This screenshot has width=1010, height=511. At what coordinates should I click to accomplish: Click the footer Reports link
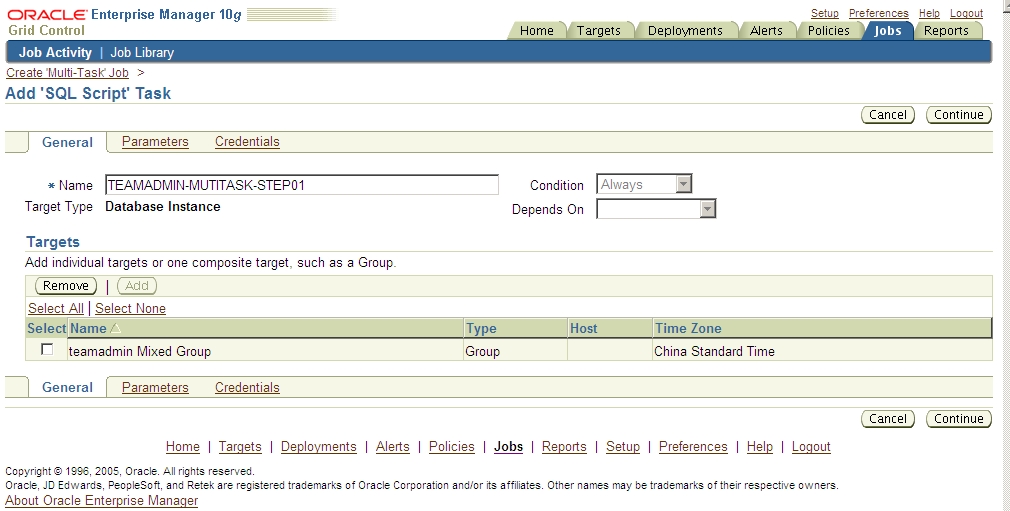[x=564, y=447]
